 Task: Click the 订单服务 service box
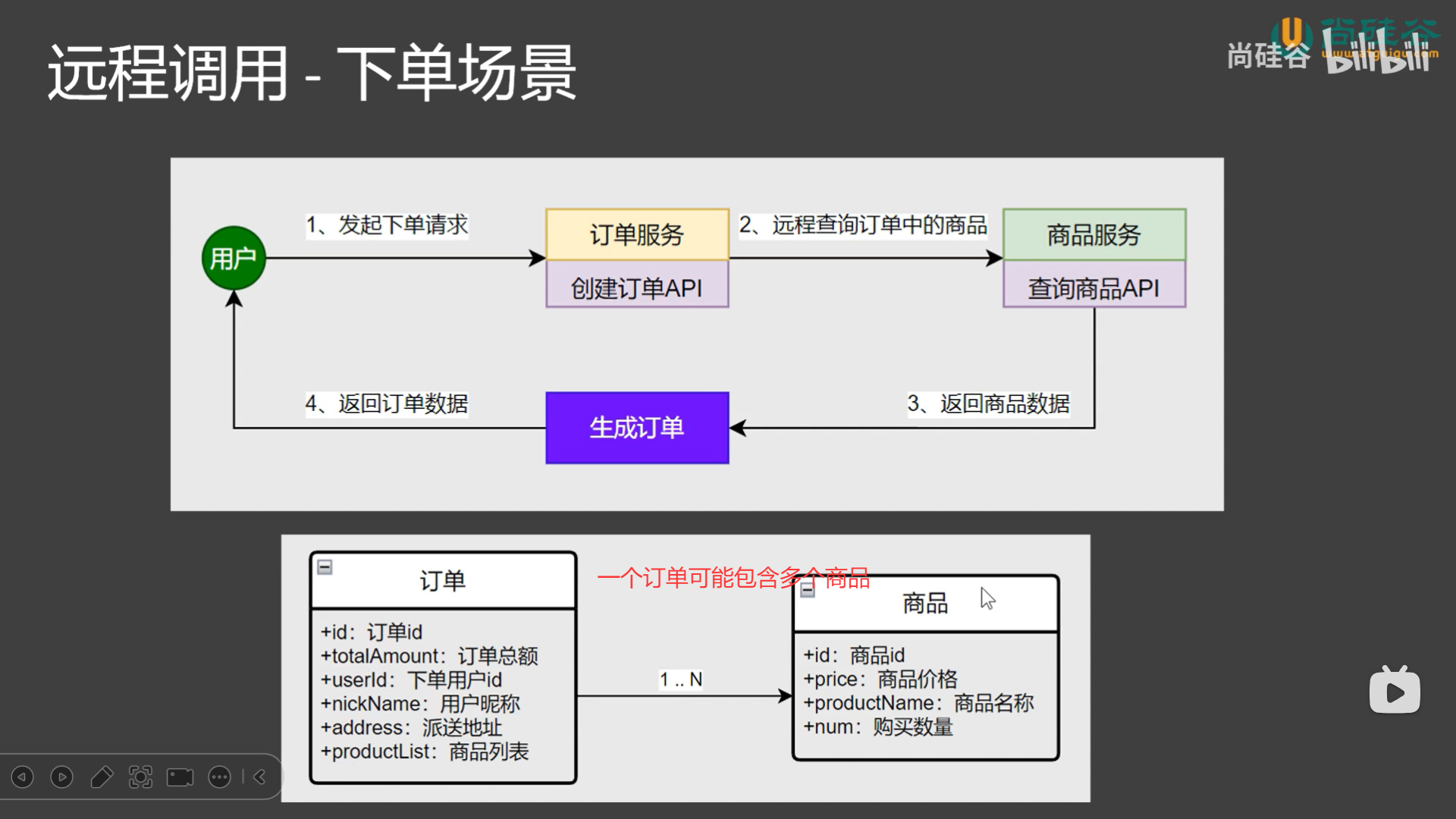point(637,235)
